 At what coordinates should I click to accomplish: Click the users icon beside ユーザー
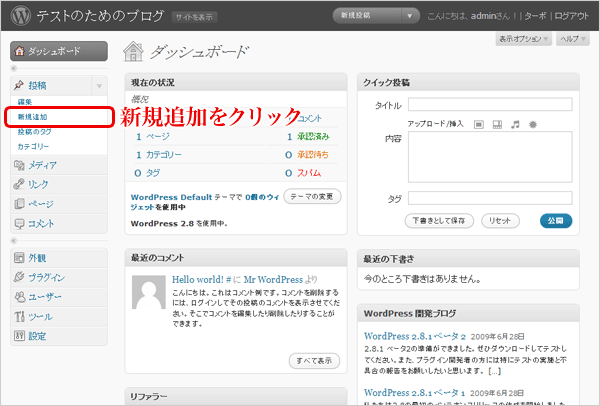click(20, 297)
